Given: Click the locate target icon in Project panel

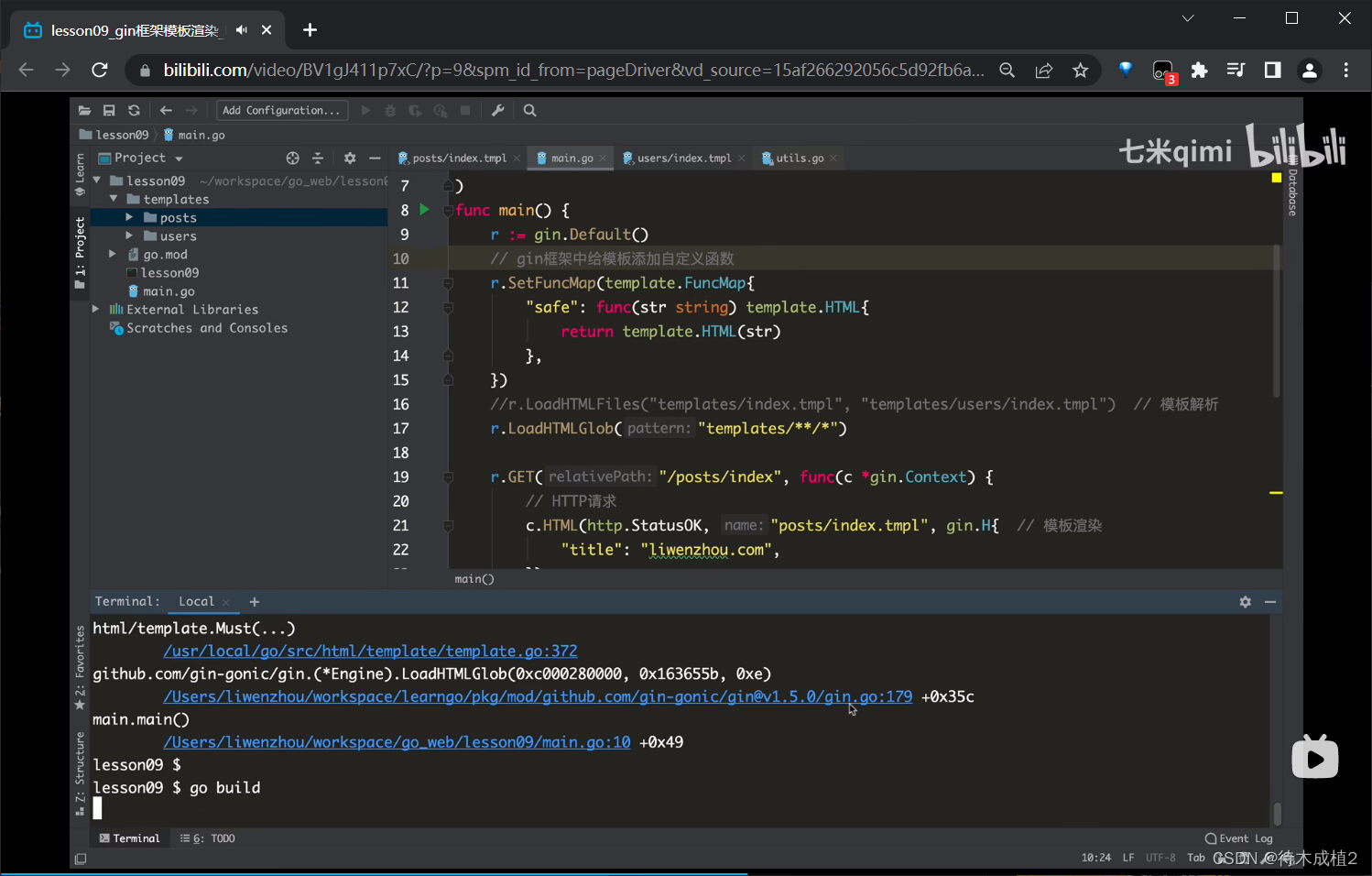Looking at the screenshot, I should tap(292, 159).
